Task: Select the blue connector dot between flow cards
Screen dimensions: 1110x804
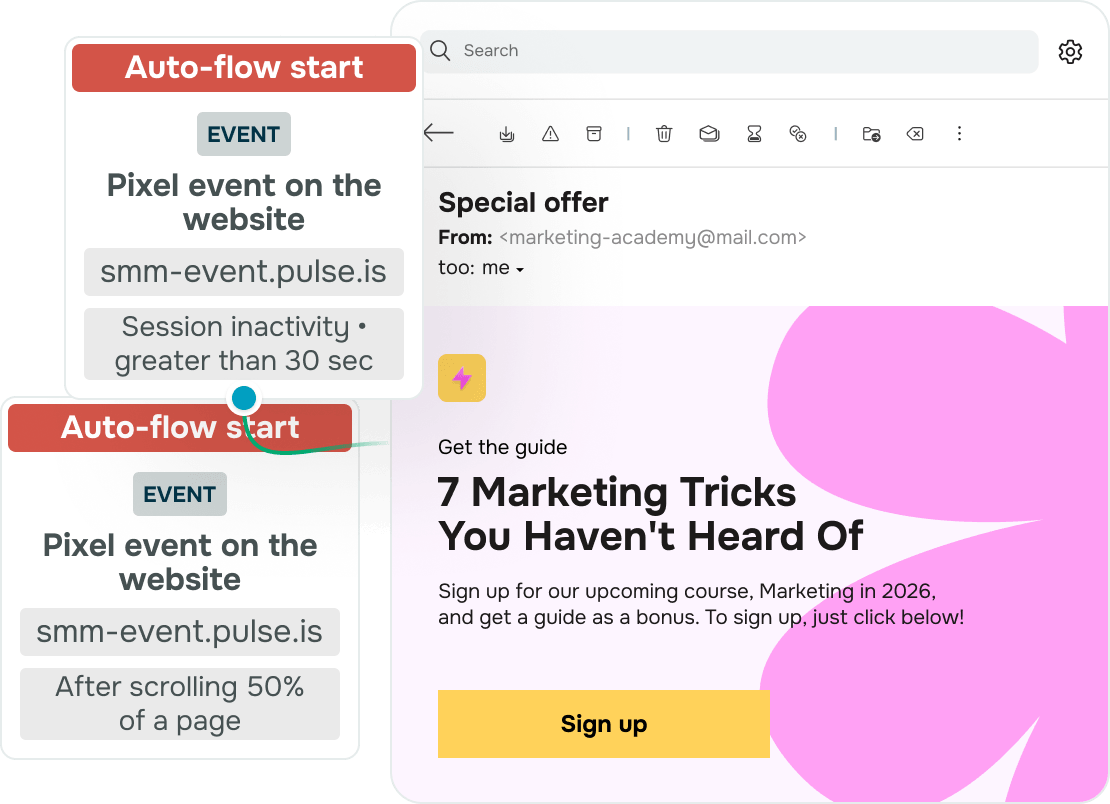Action: (x=244, y=398)
